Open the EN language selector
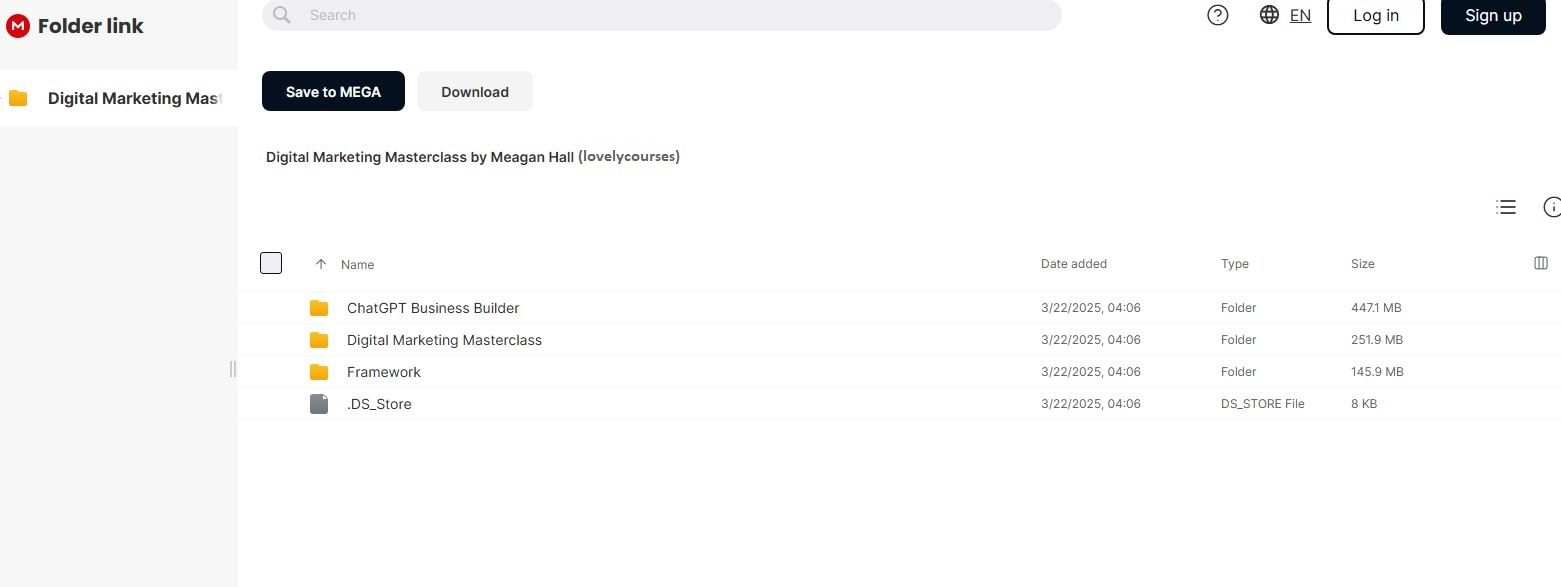1561x587 pixels. click(1300, 15)
